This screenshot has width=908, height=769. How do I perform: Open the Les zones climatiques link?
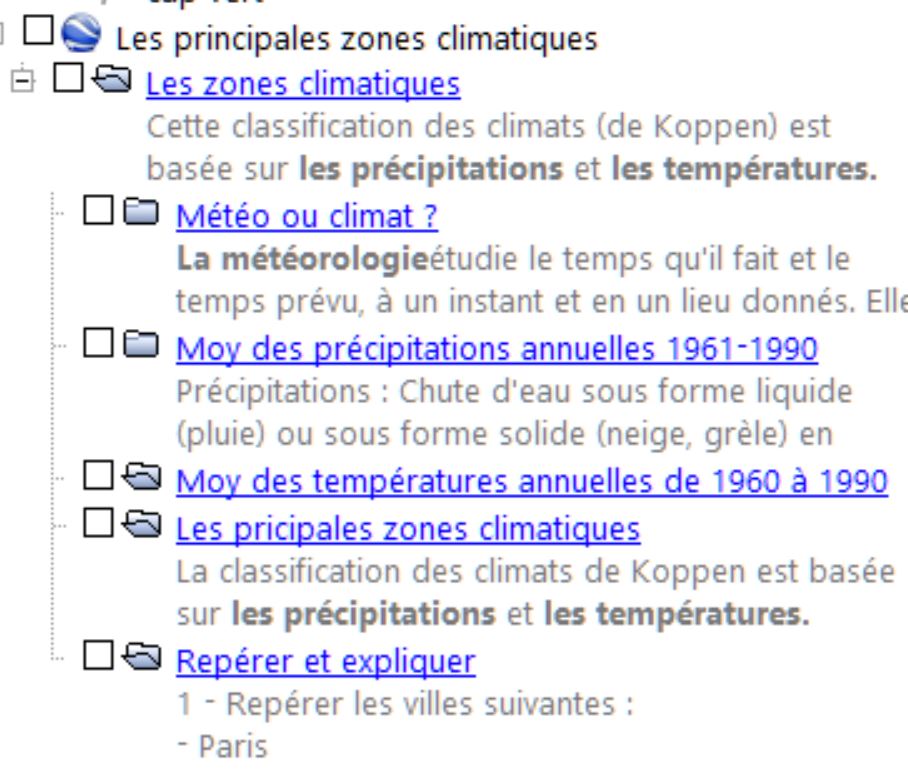(x=303, y=84)
